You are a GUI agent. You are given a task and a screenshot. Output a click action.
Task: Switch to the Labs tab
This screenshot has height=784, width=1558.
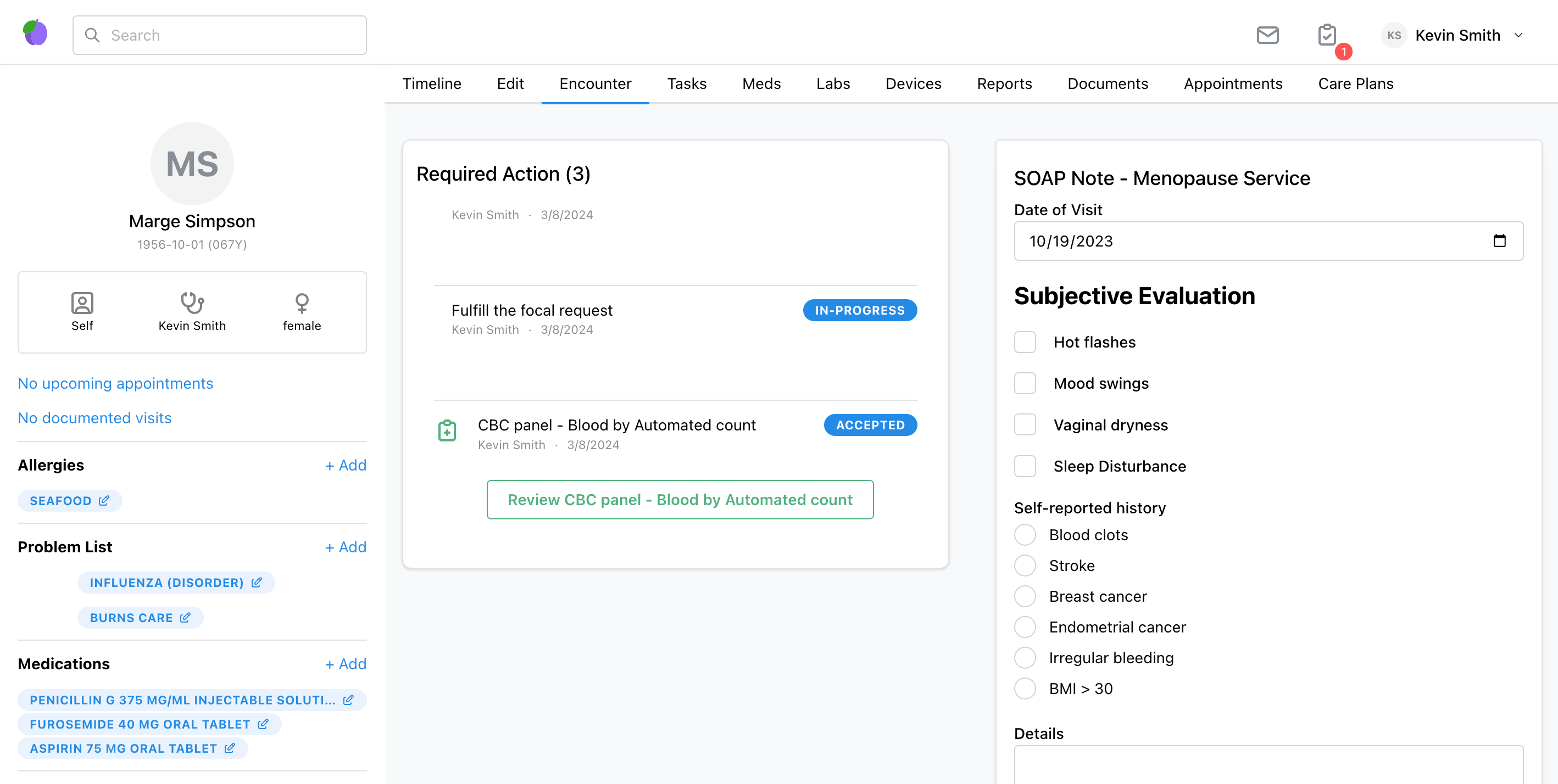coord(832,83)
